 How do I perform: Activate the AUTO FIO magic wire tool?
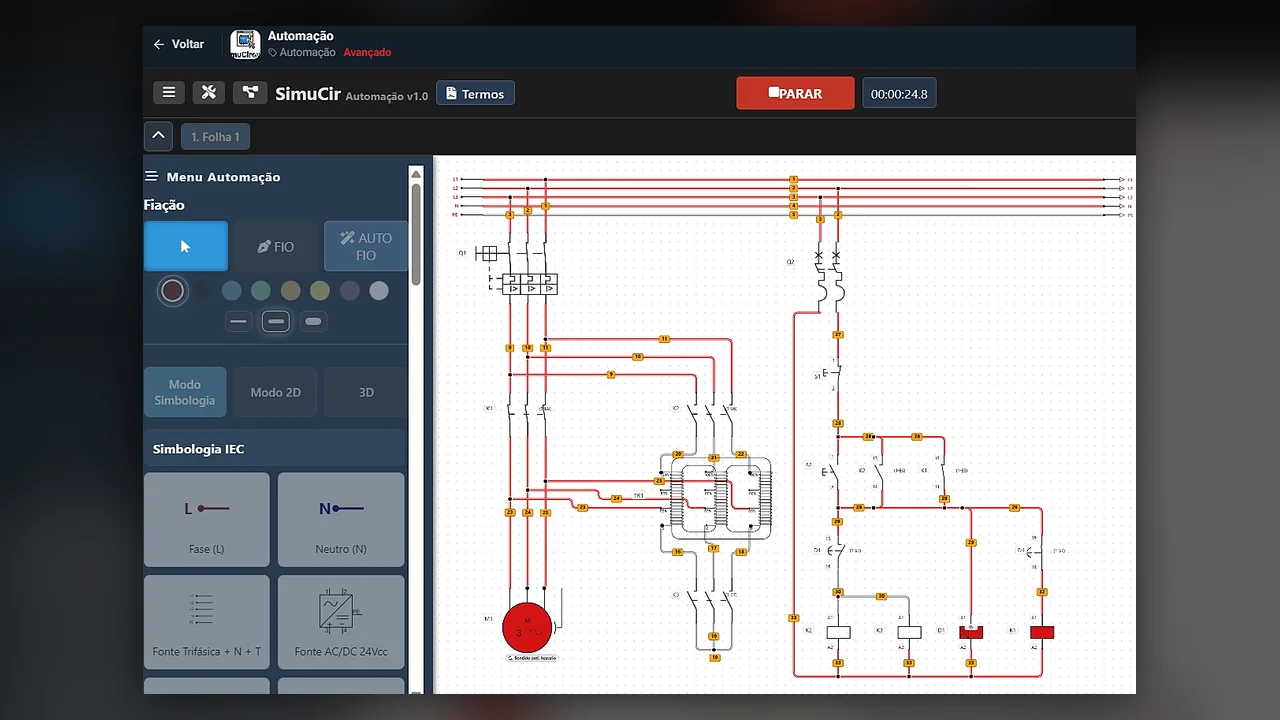click(365, 246)
